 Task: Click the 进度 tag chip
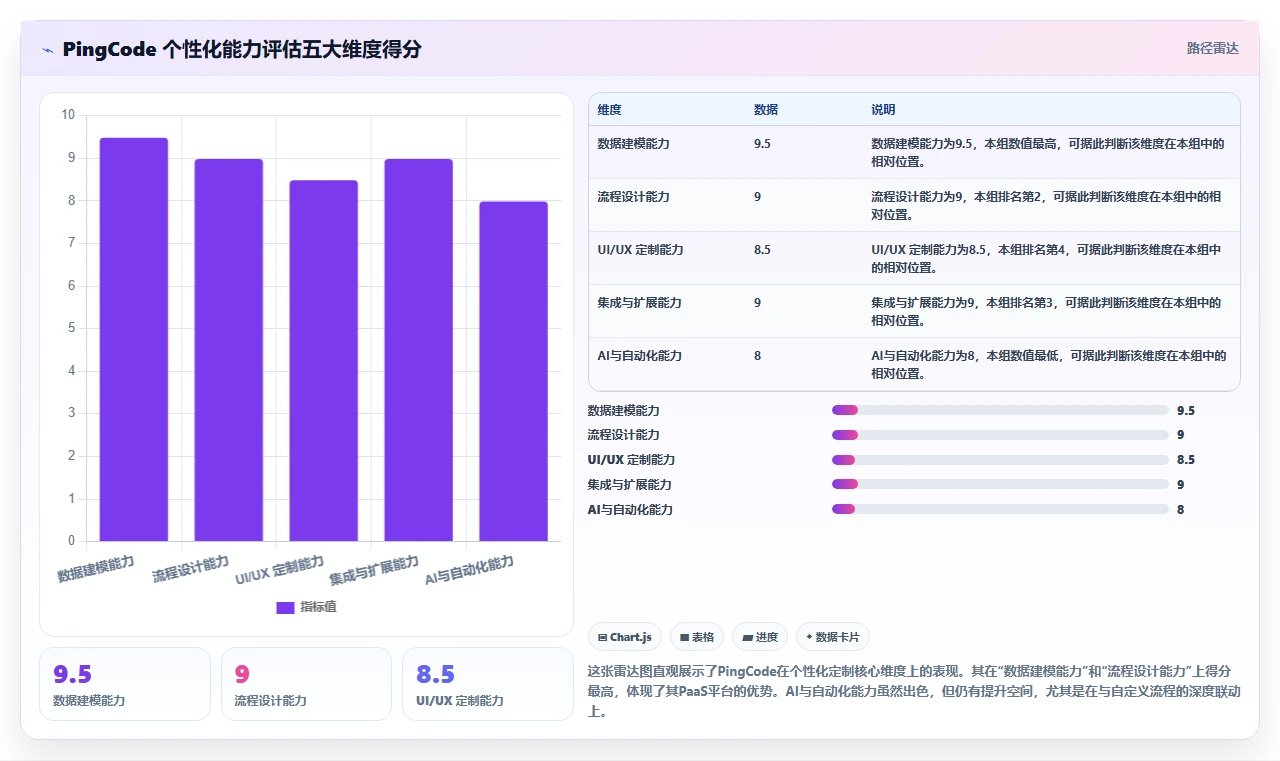click(760, 637)
